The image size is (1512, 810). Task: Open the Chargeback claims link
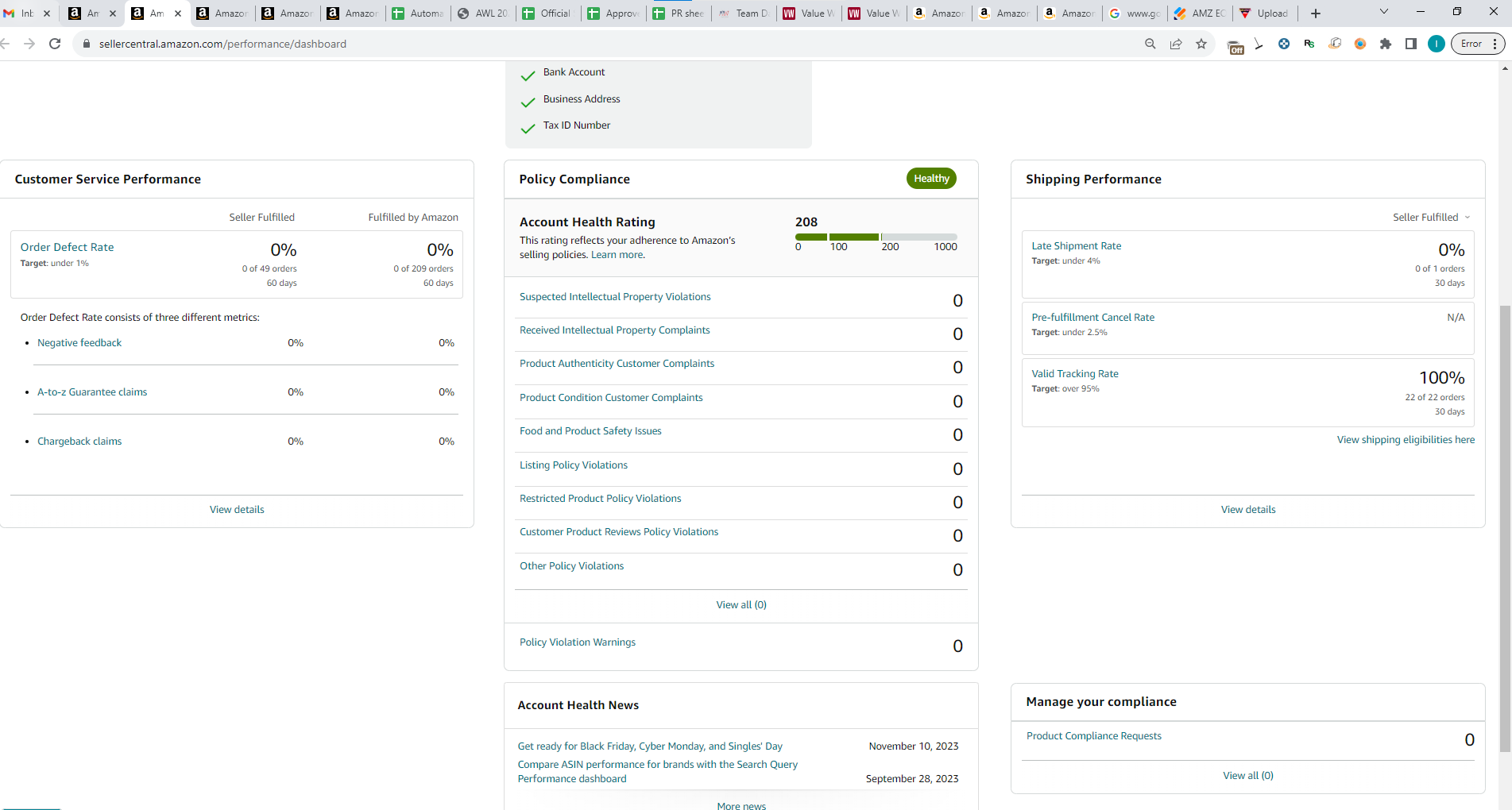click(79, 442)
